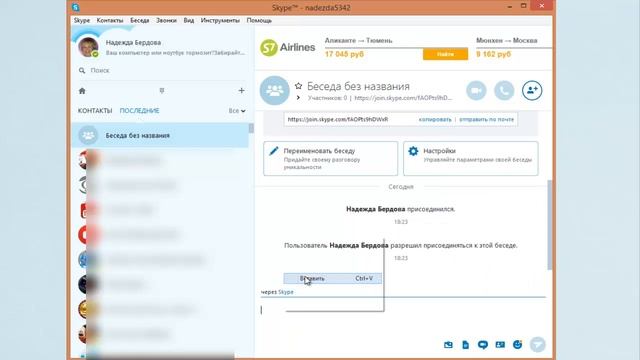
Task: Click Переименовать беседу card
Action: [331, 159]
